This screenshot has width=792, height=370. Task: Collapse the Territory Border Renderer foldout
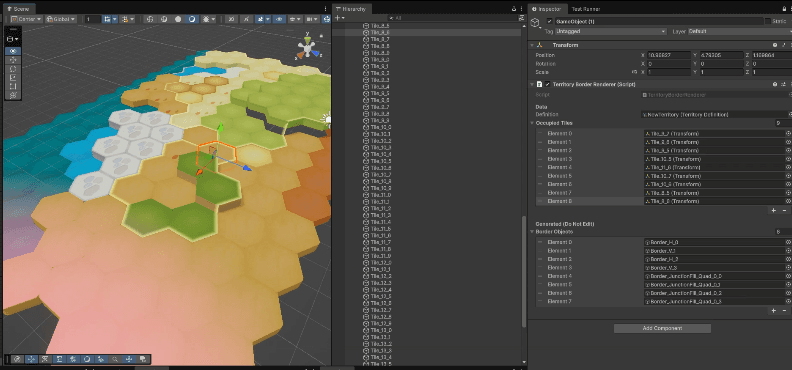tap(532, 84)
